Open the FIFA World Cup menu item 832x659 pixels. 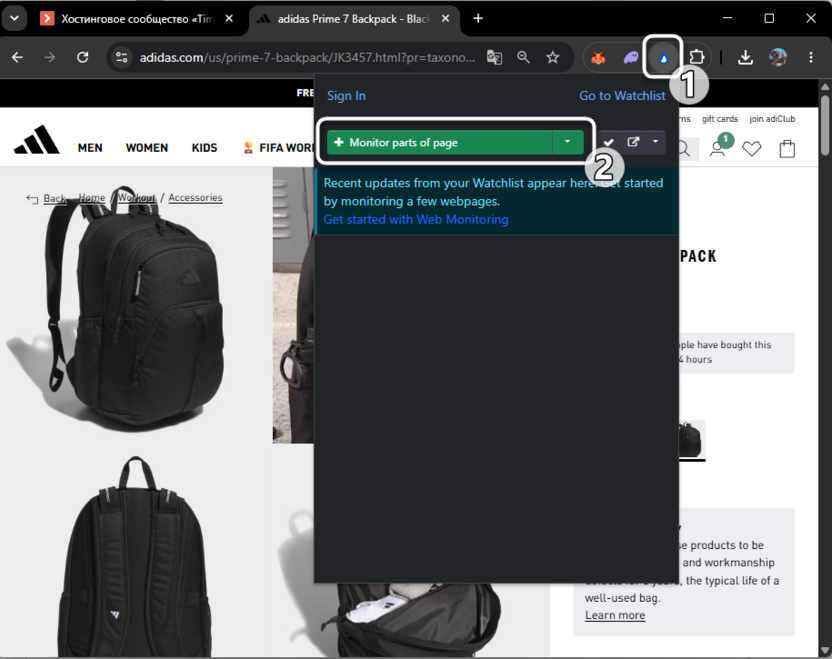278,148
